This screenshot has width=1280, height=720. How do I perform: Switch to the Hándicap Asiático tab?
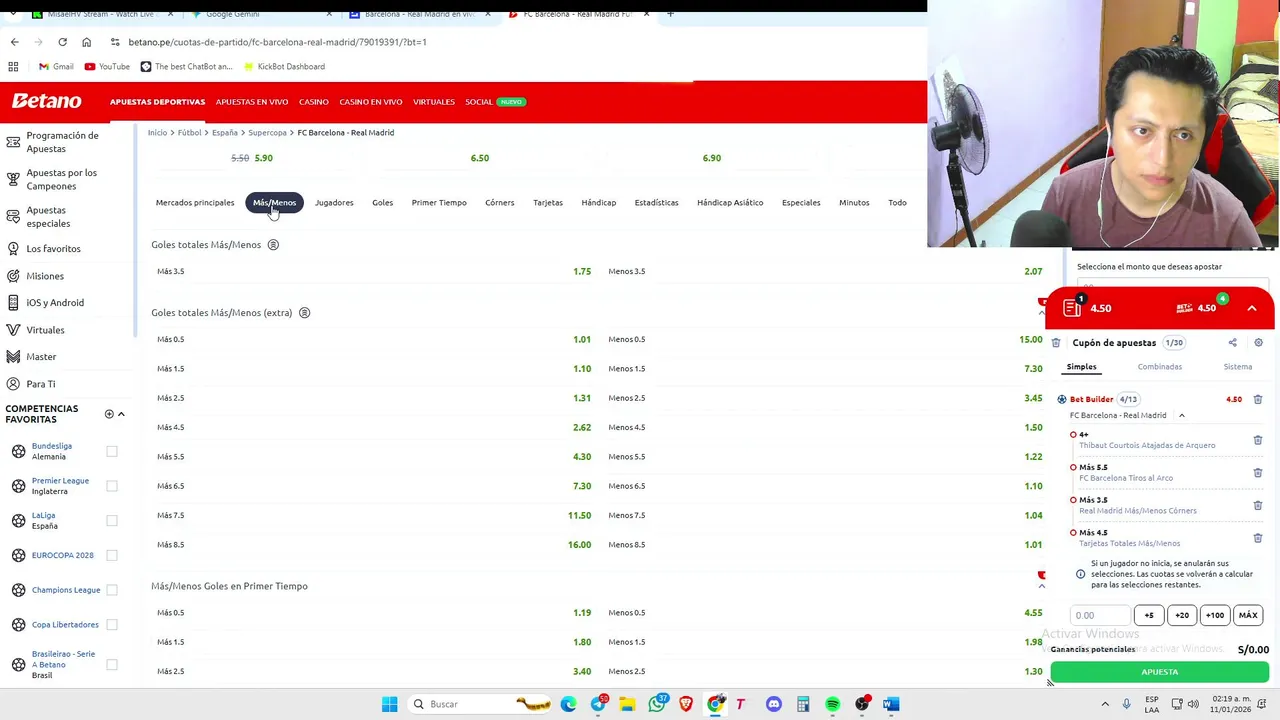(730, 202)
